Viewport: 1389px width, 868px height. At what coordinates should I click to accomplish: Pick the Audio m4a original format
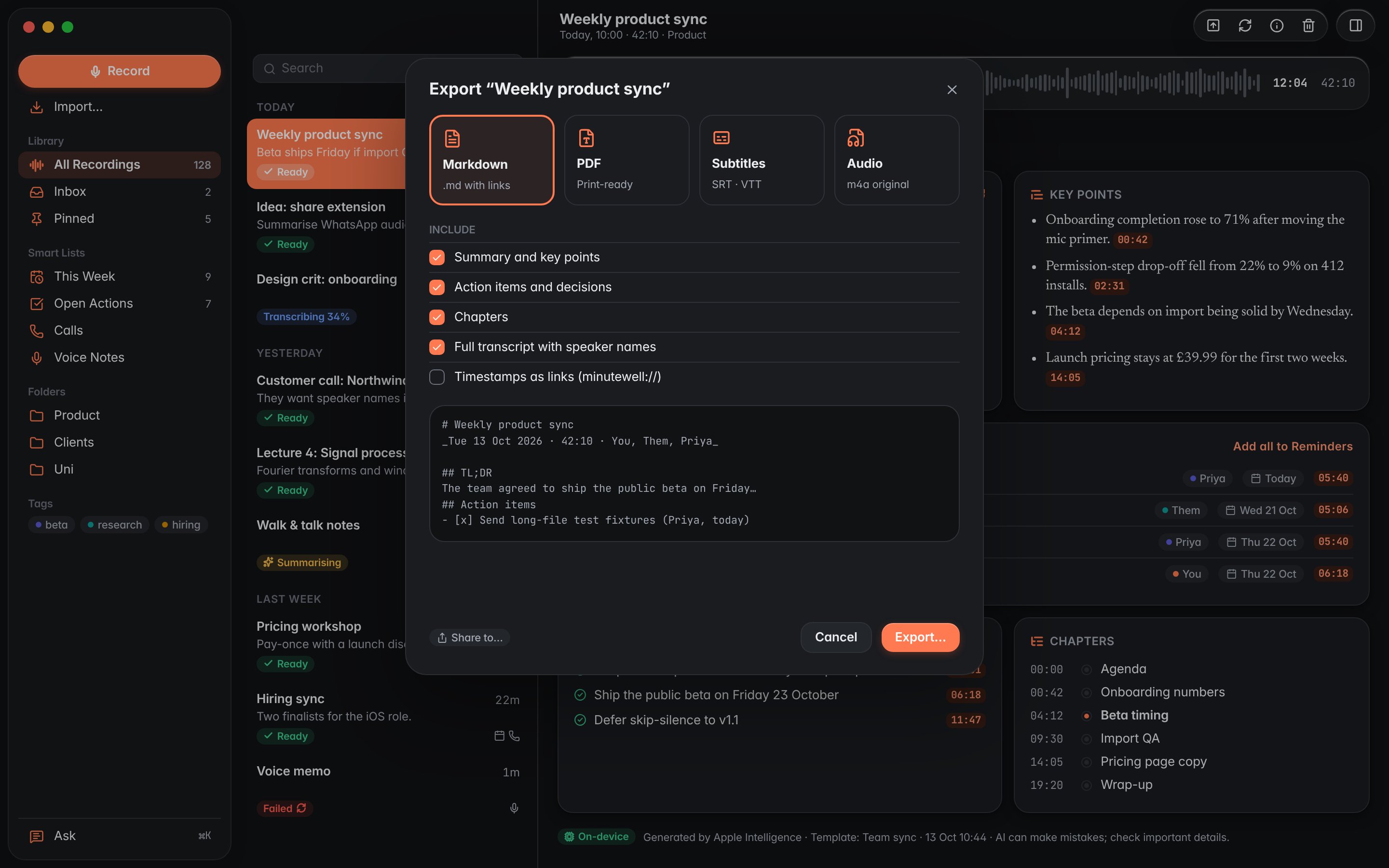897,160
